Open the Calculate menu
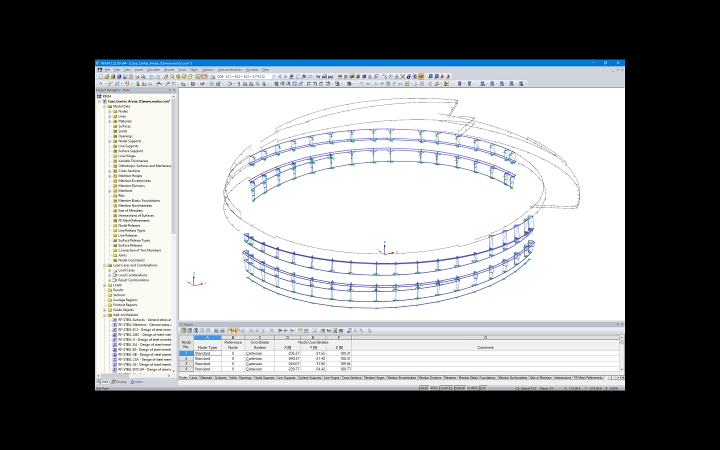 (153, 70)
